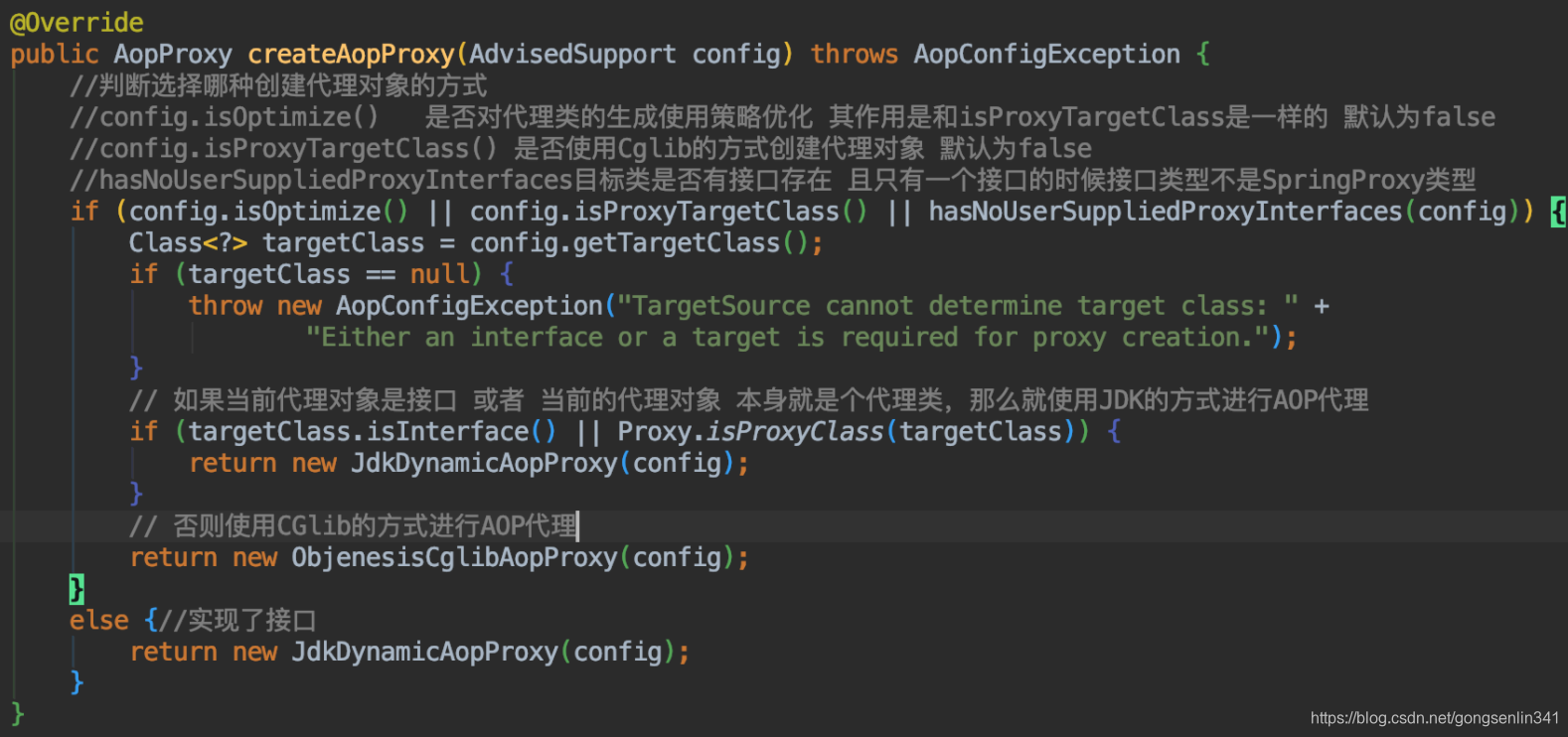The image size is (1568, 737).
Task: Click the "TargetSource cannot determine target class: " string
Action: pyautogui.click(x=958, y=306)
